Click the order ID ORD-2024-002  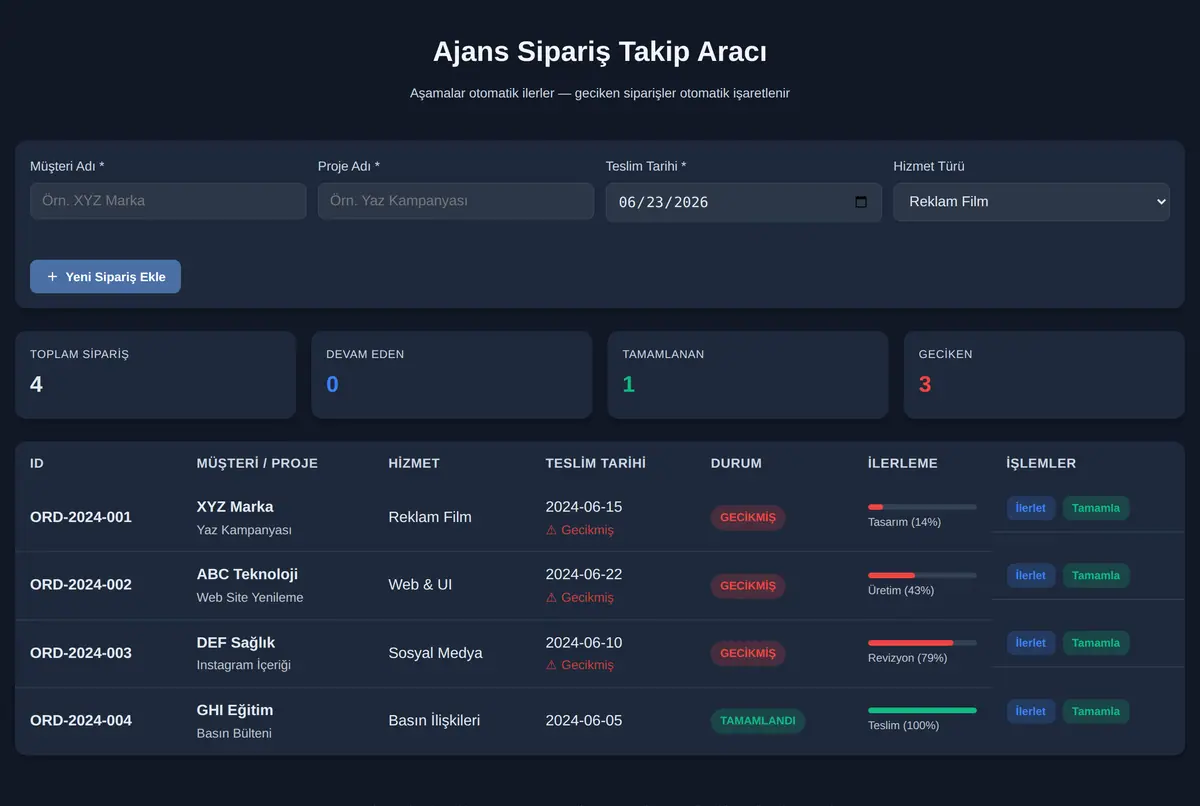click(81, 585)
